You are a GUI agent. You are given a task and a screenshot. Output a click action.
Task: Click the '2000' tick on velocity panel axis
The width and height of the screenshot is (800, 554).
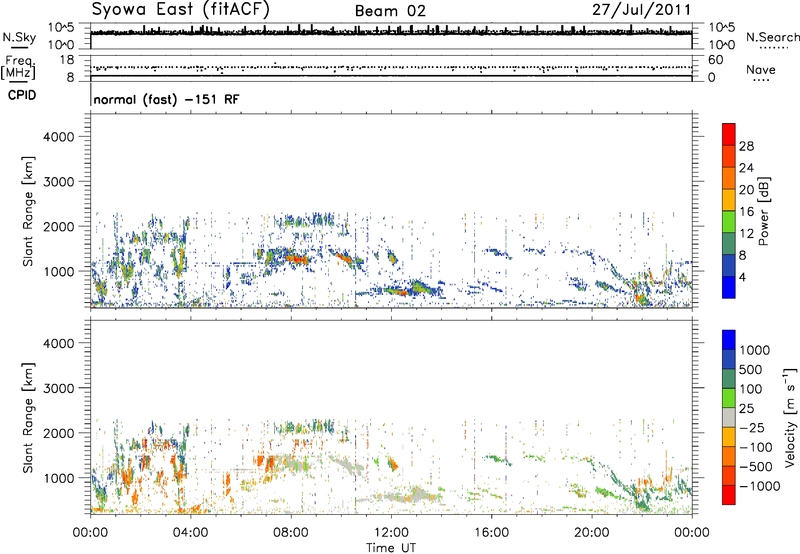58,433
